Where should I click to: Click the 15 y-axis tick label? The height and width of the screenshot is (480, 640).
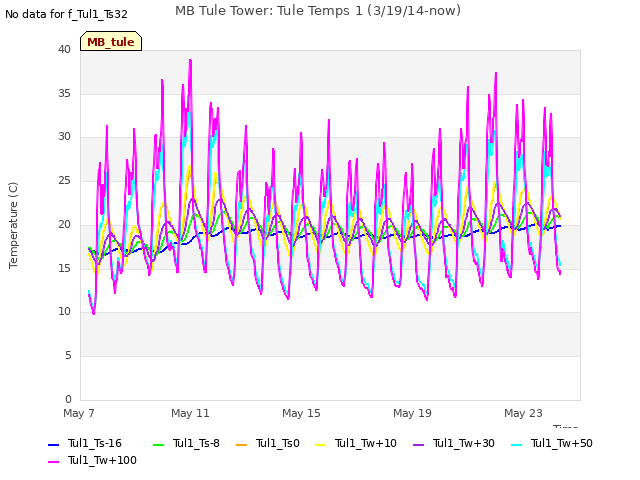64,268
